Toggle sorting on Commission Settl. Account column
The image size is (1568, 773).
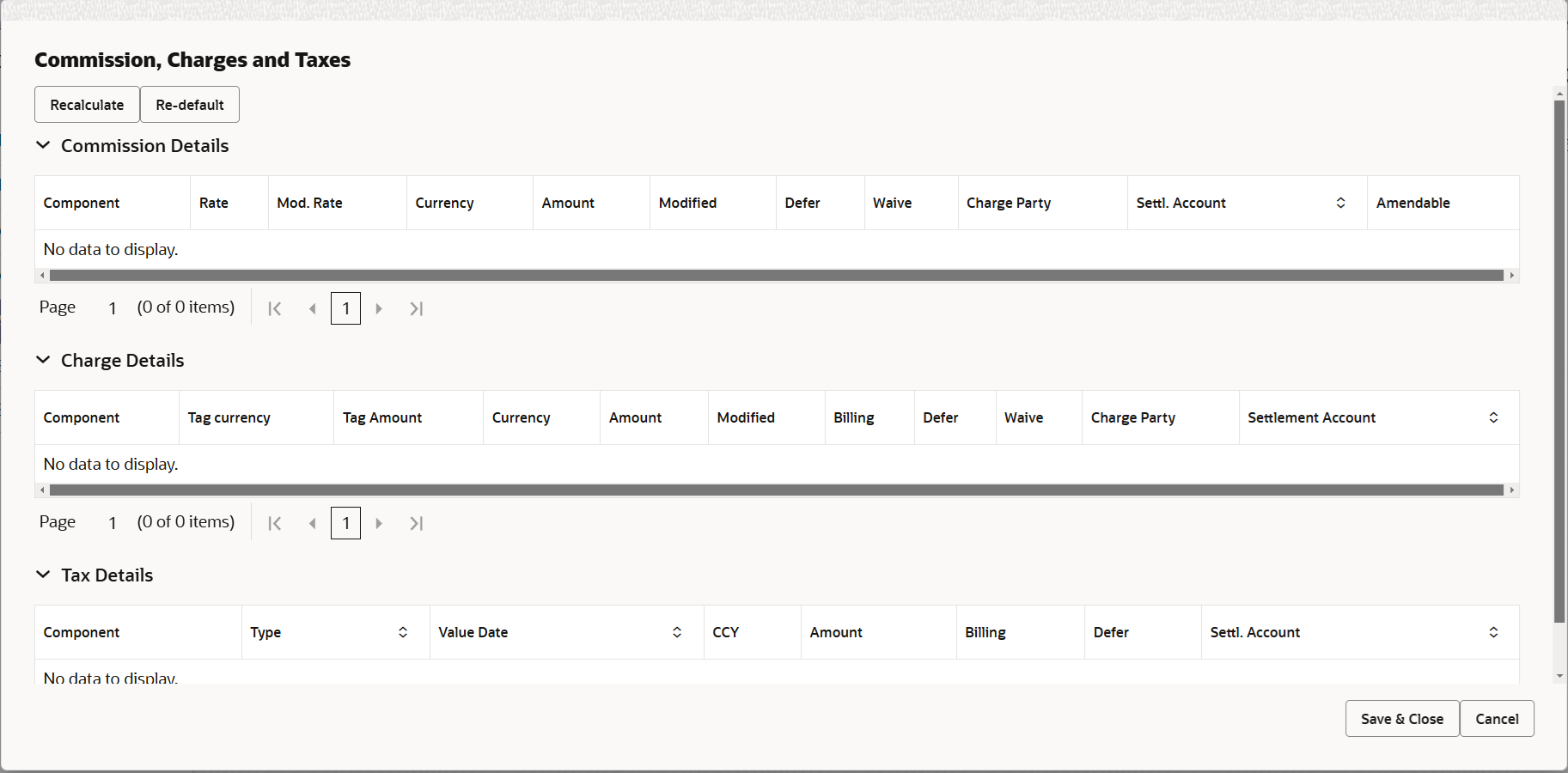[x=1339, y=203]
